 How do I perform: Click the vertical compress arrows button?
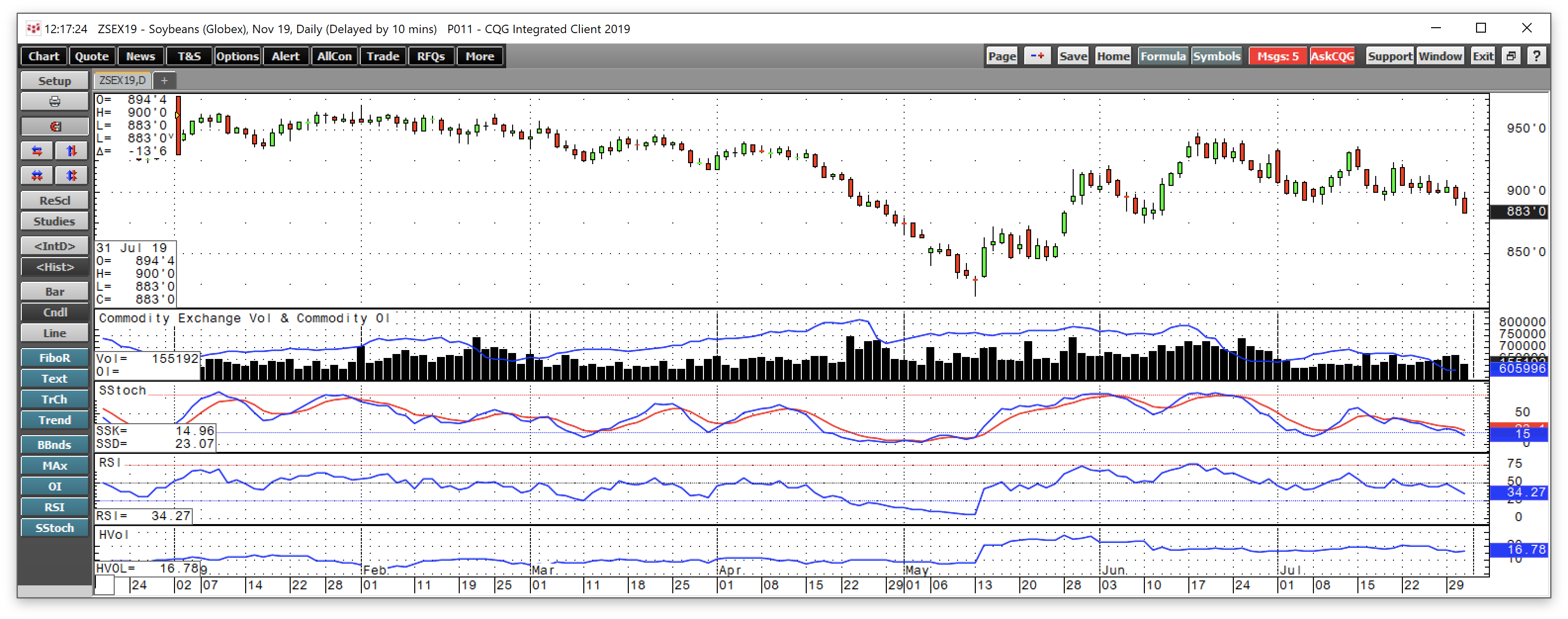(x=72, y=176)
